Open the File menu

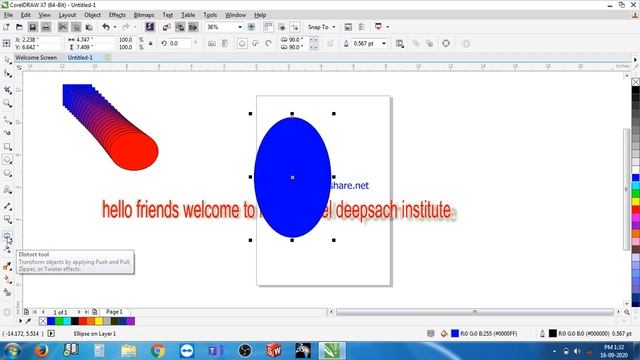(8, 15)
